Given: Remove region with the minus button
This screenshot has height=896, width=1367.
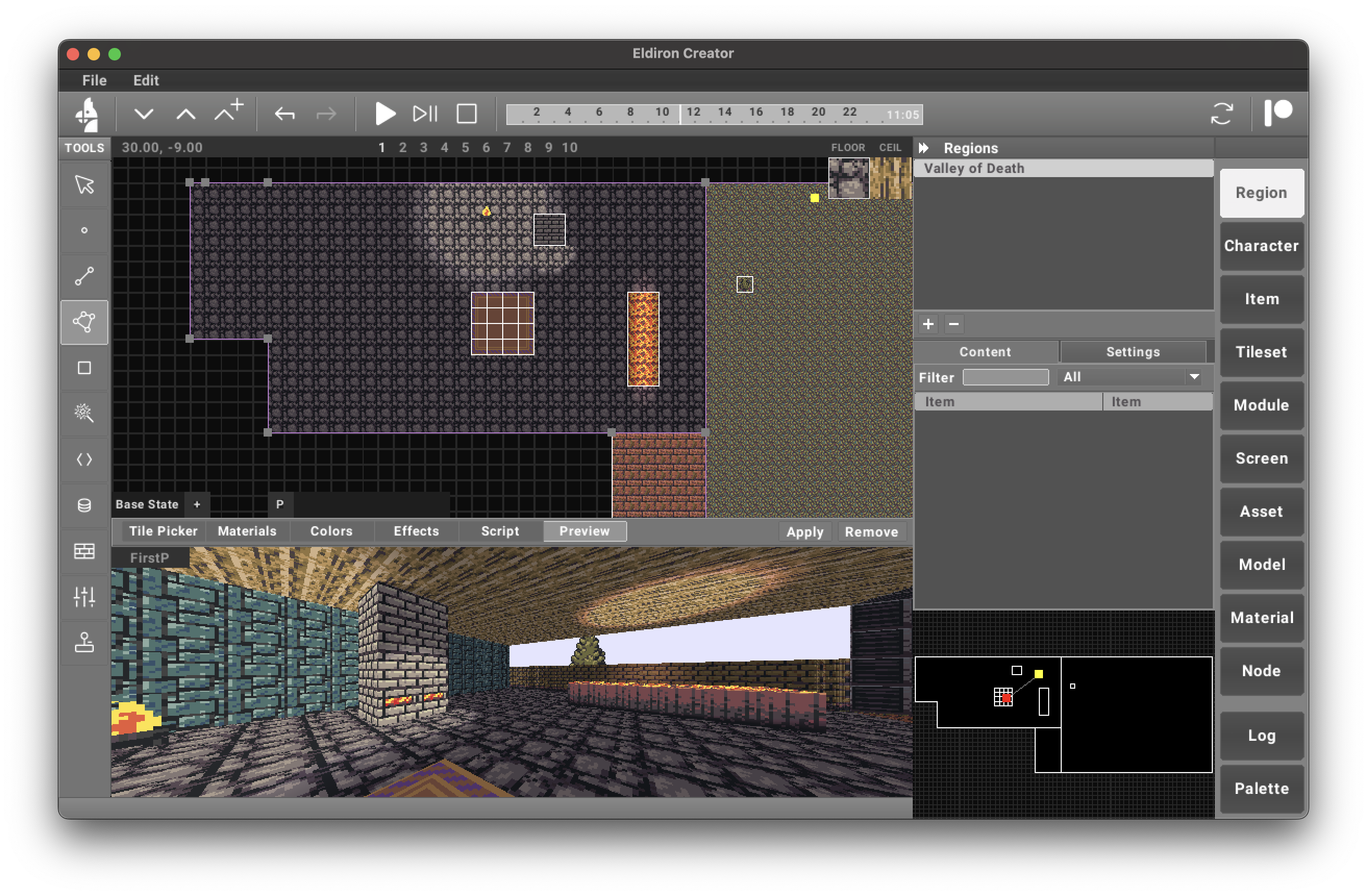Looking at the screenshot, I should (x=954, y=325).
